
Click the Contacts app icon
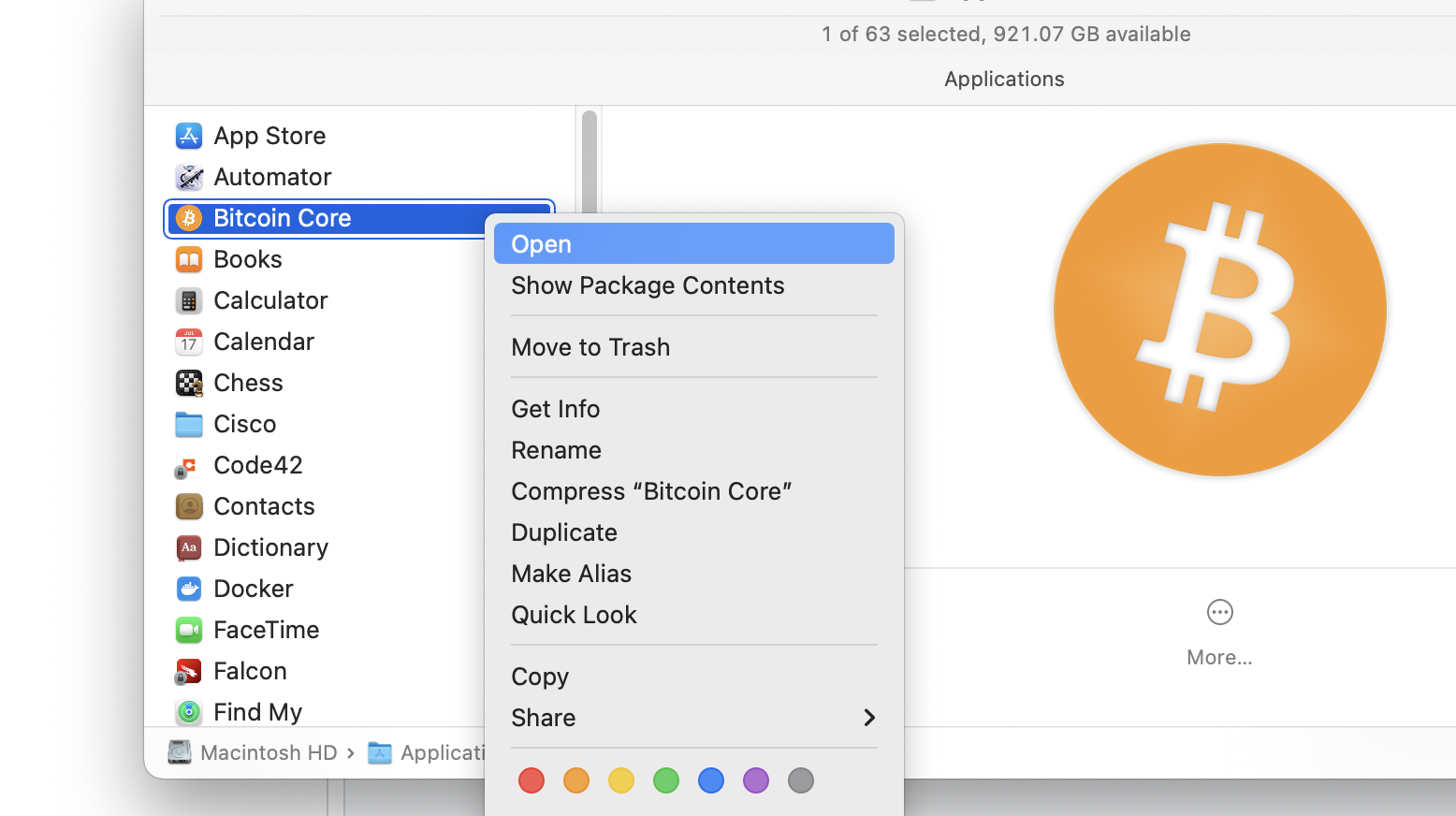pos(189,506)
